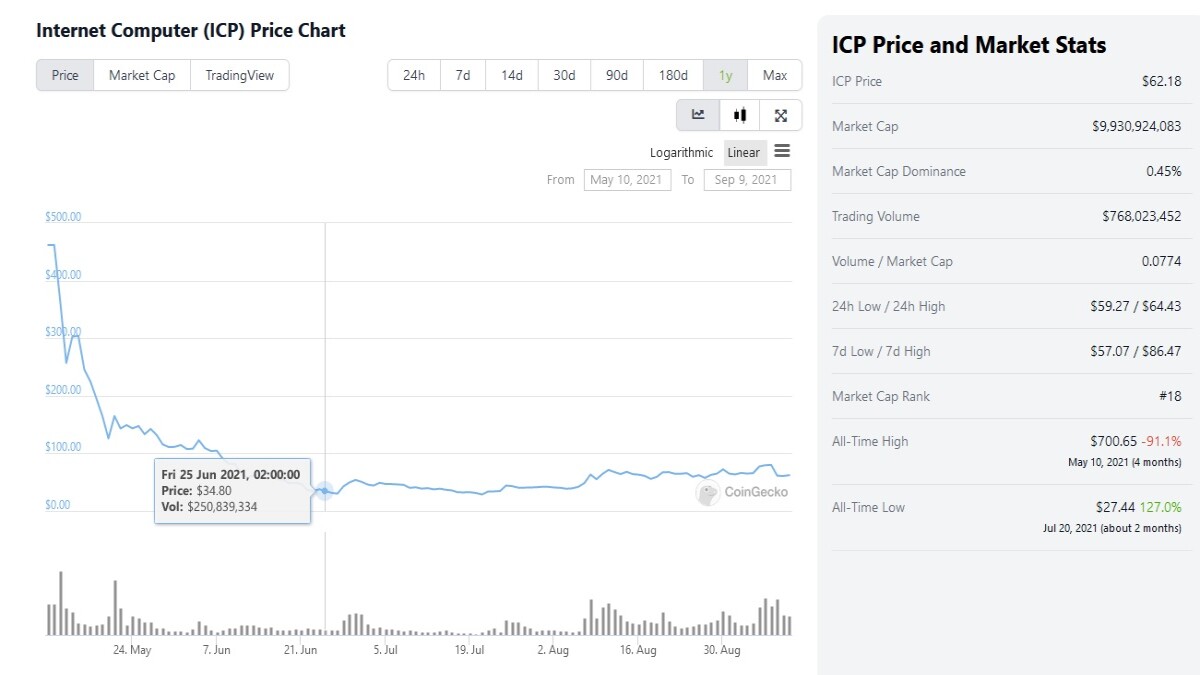1200x675 pixels.
Task: Select the Price tab
Action: coord(65,75)
